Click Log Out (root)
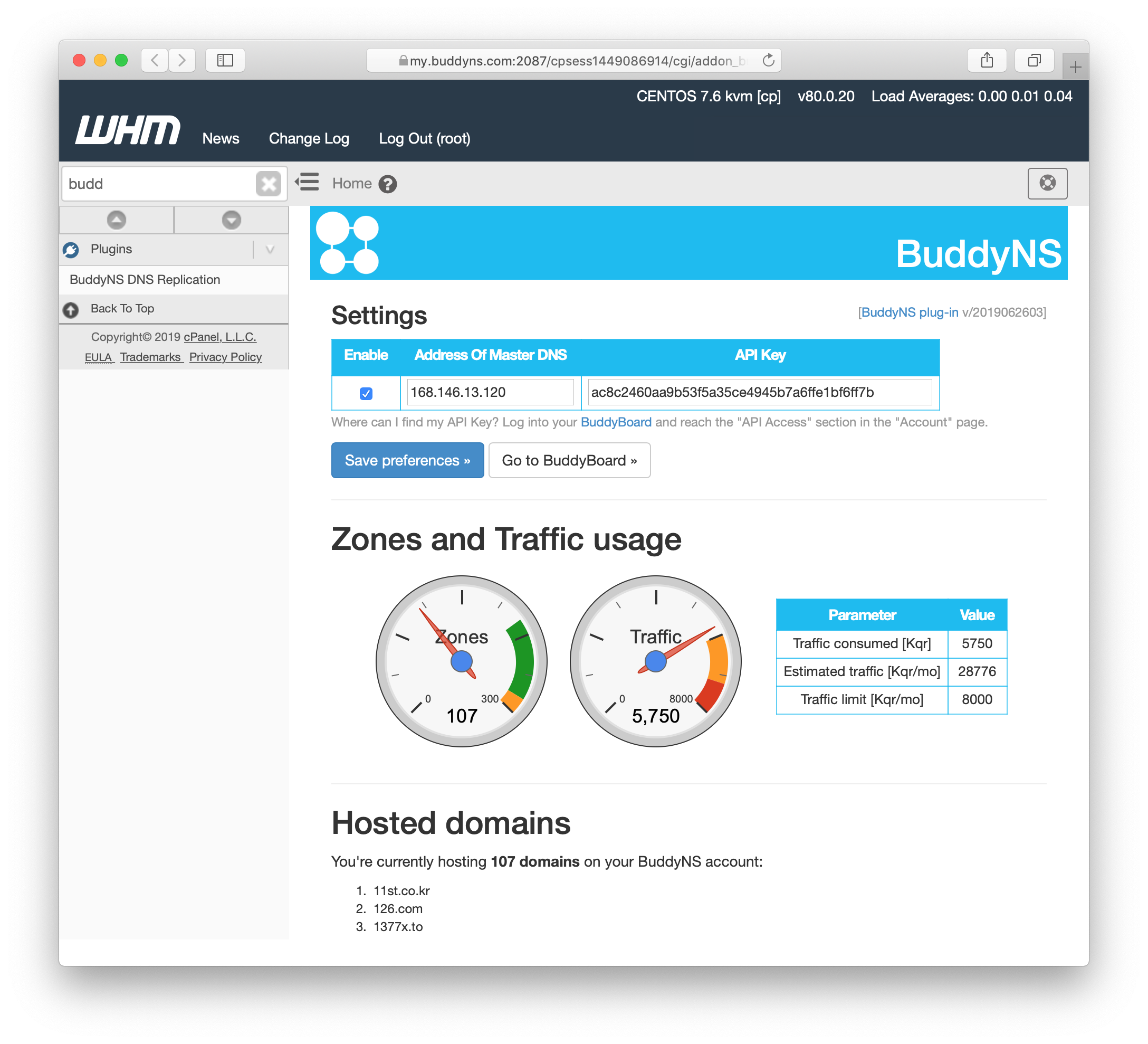 424,138
